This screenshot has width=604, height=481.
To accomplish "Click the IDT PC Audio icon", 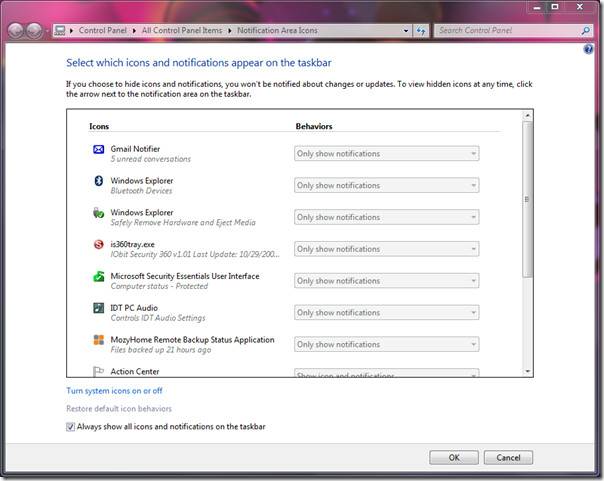I will [99, 308].
